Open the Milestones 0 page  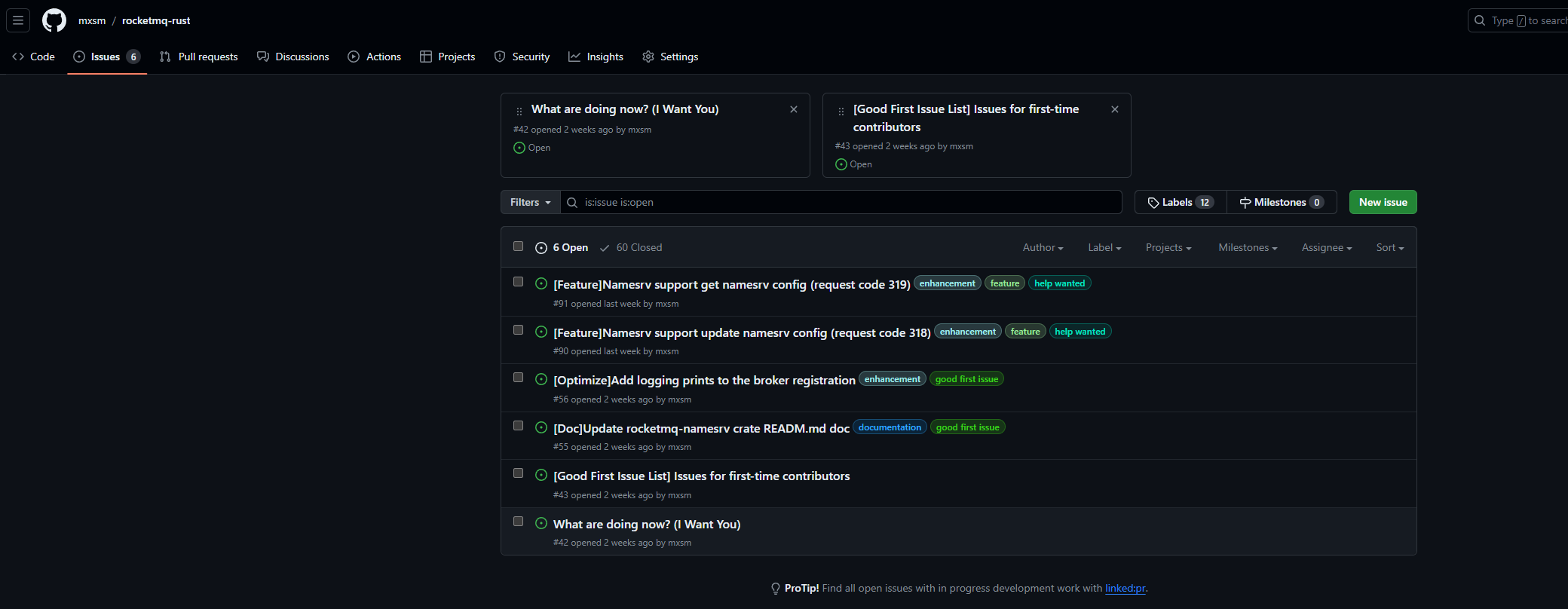click(1282, 202)
